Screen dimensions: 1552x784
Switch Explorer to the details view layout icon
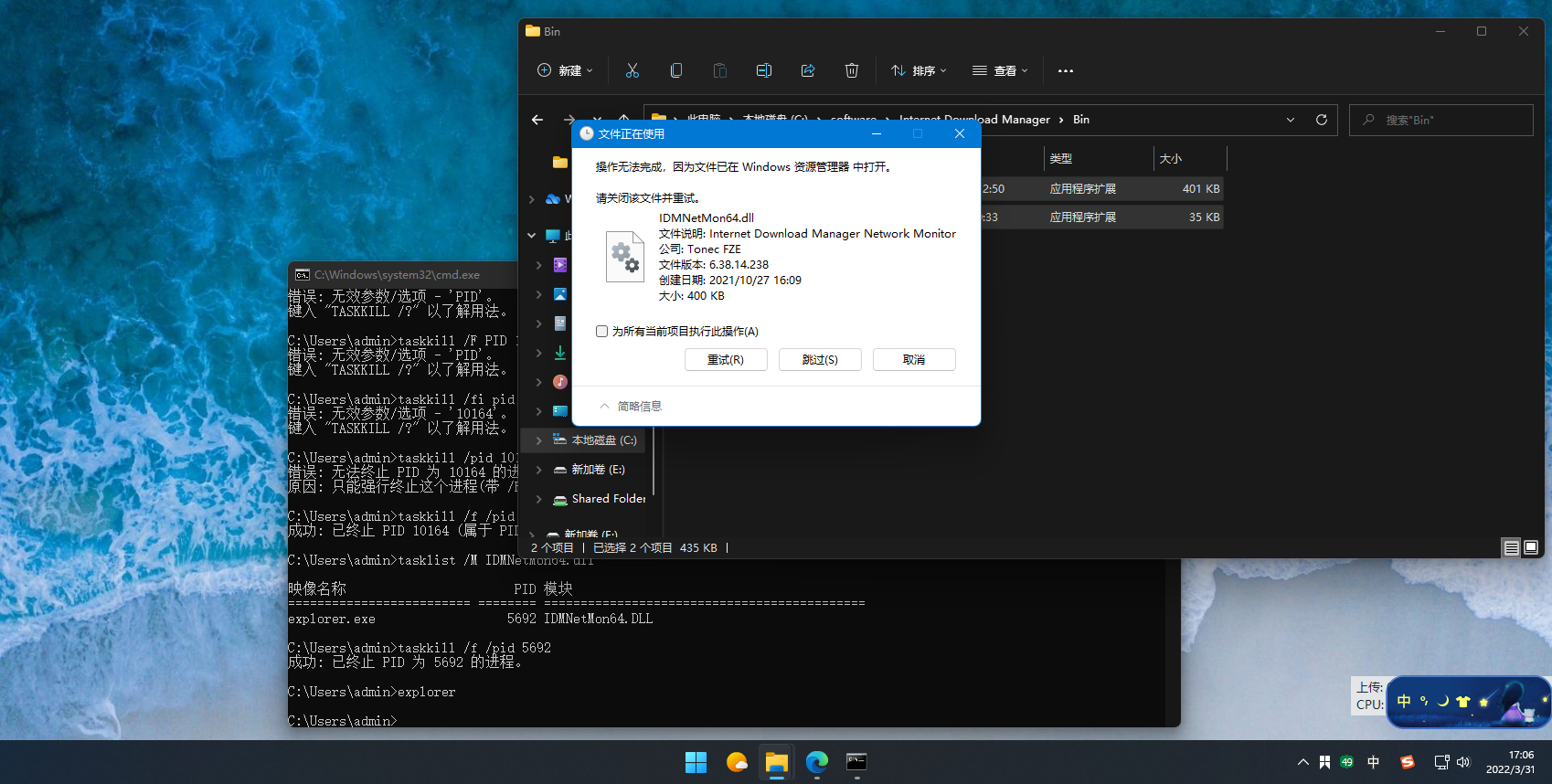pos(1511,547)
